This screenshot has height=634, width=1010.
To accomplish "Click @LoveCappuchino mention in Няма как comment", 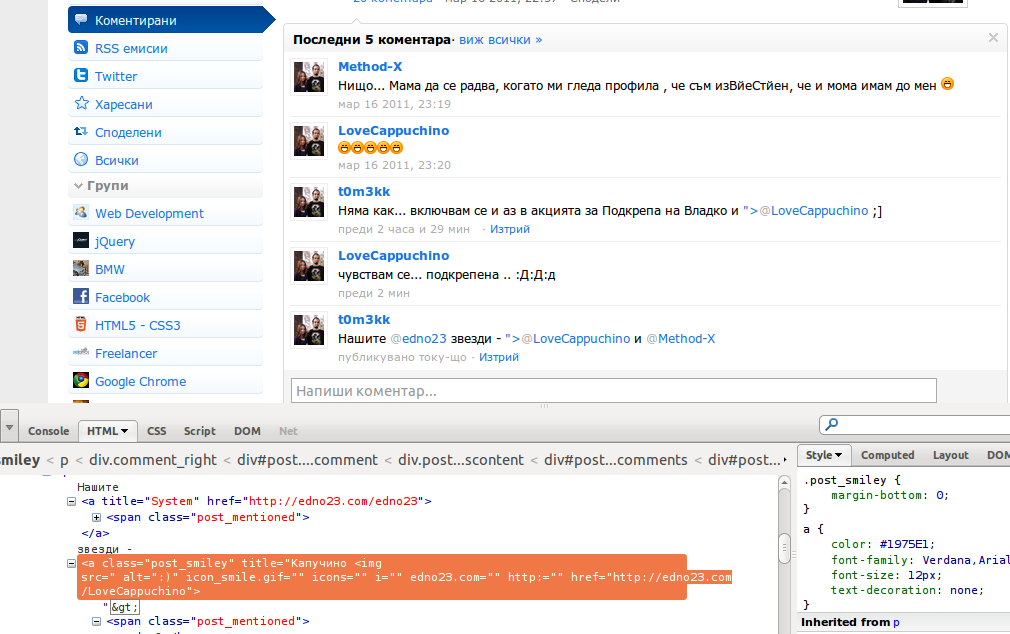I will tap(814, 211).
